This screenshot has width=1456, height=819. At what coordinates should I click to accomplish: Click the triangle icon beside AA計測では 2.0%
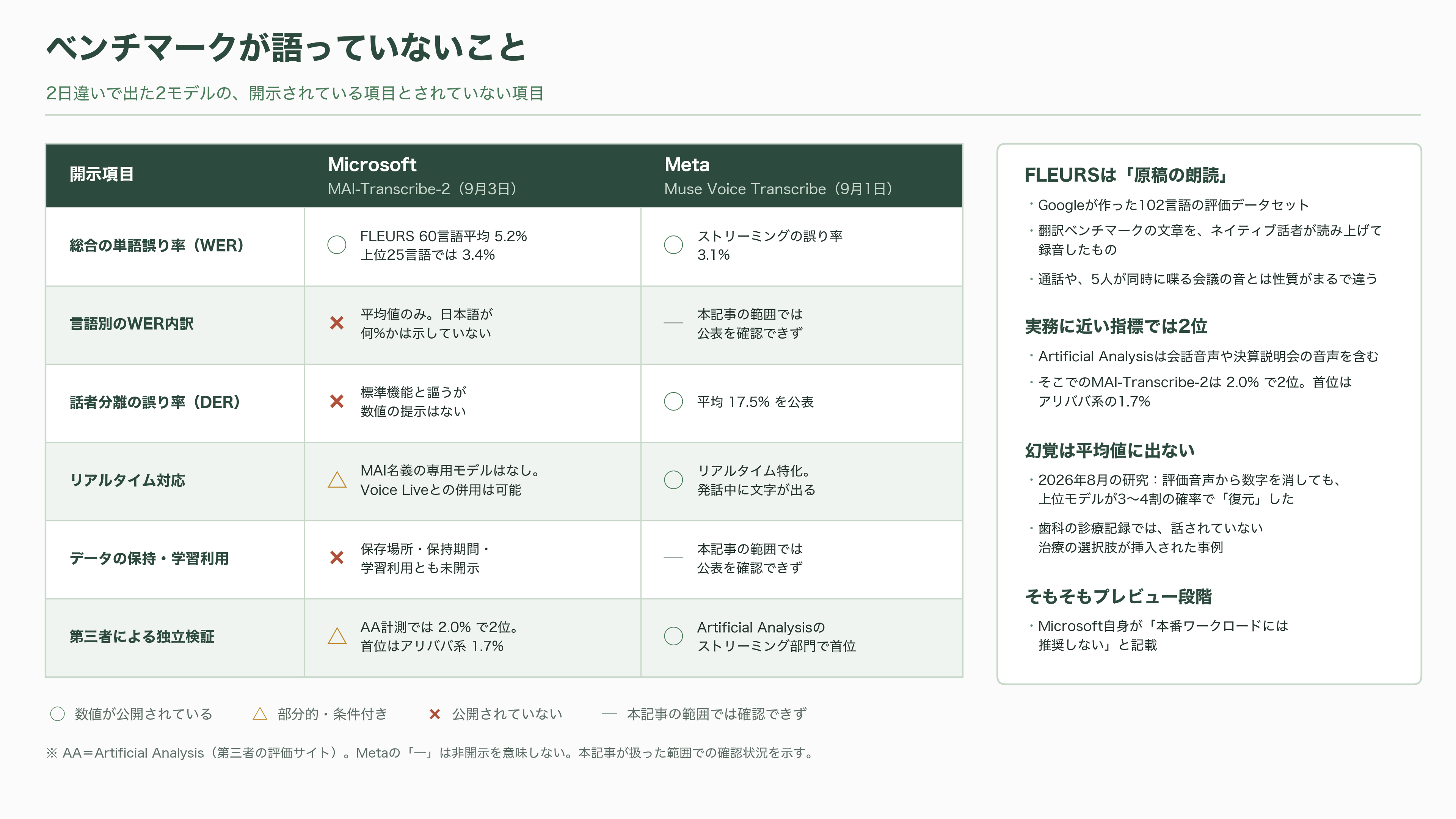337,636
